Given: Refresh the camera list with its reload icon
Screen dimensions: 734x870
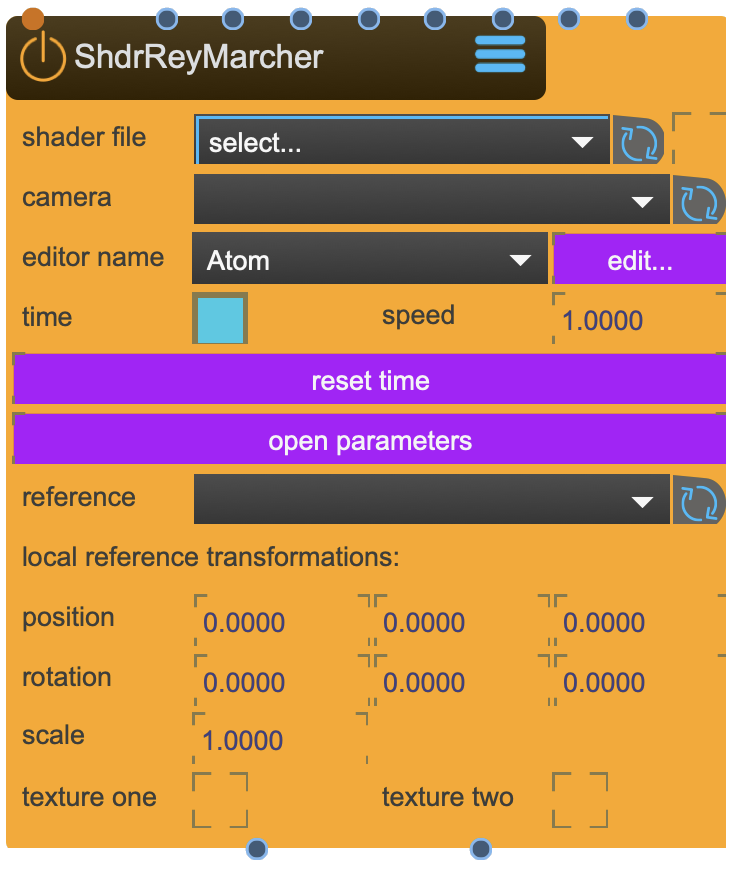Looking at the screenshot, I should click(700, 200).
